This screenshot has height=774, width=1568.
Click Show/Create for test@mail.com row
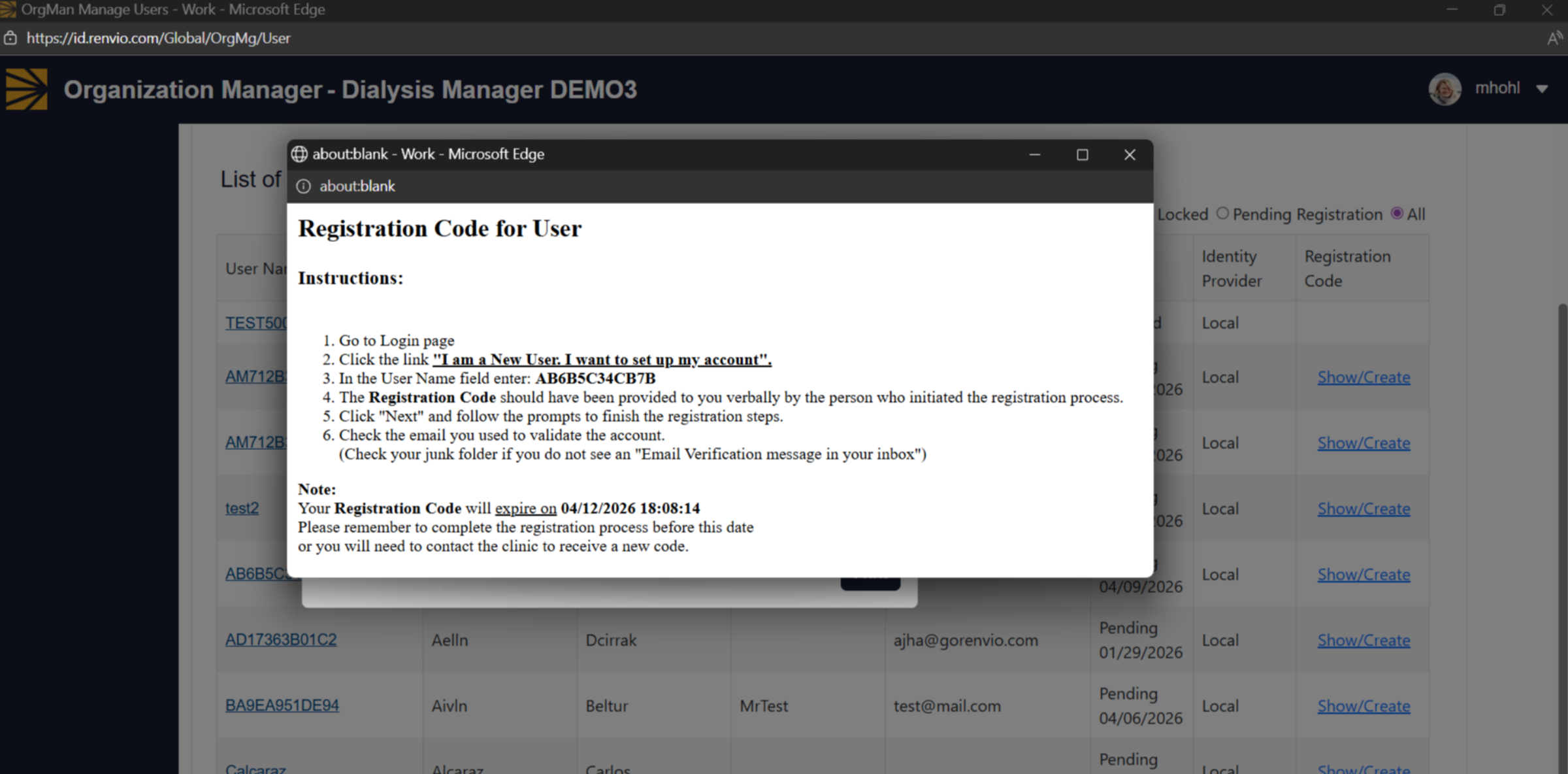point(1364,706)
